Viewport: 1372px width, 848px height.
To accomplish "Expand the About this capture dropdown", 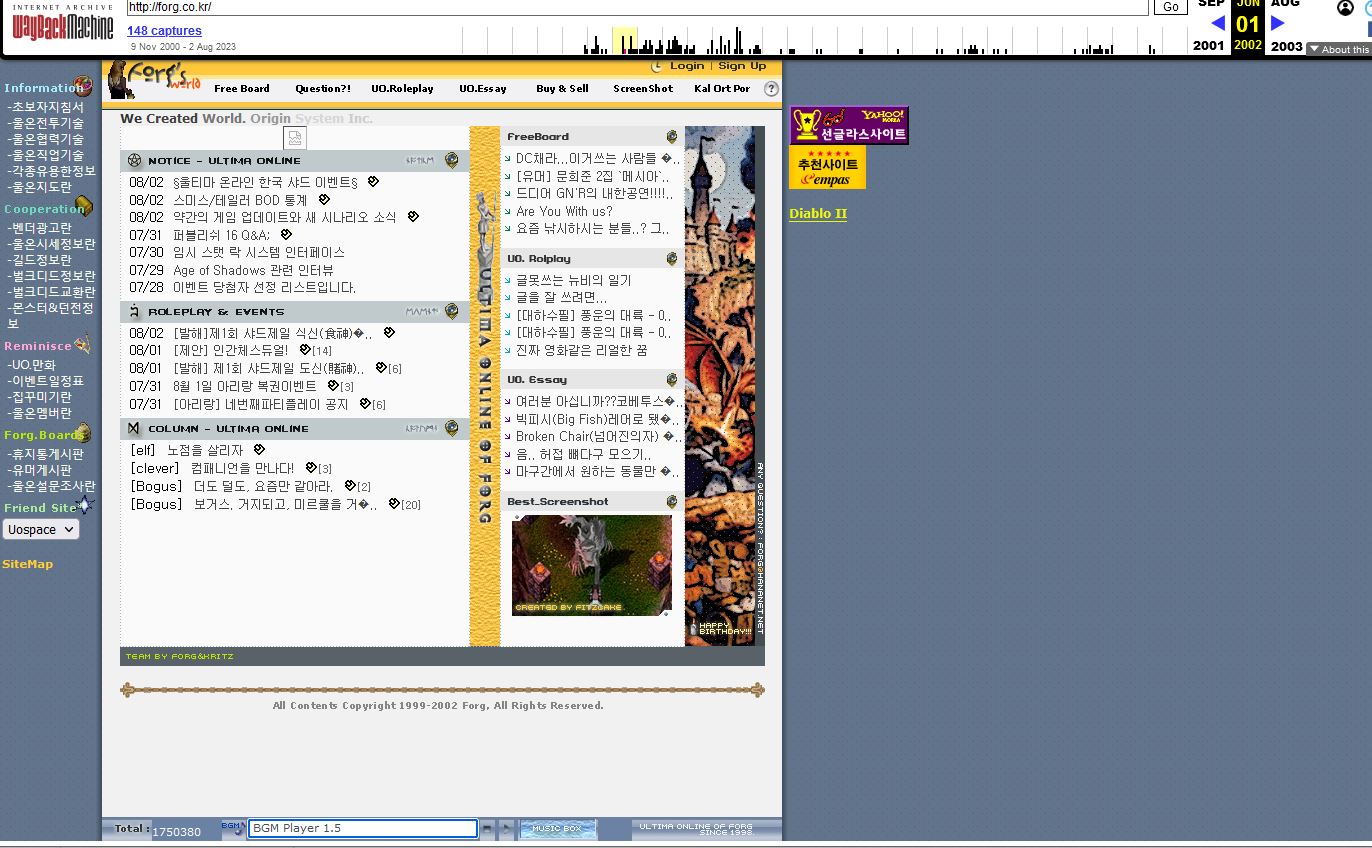I will pos(1339,49).
